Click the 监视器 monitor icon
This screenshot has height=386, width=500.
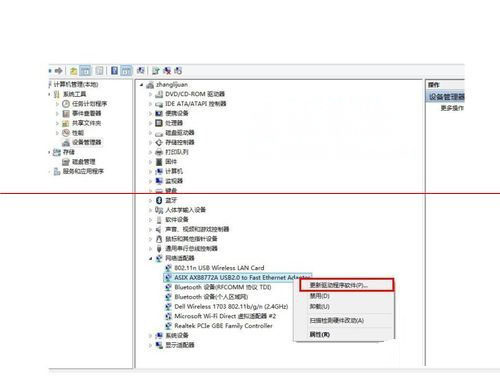159,181
